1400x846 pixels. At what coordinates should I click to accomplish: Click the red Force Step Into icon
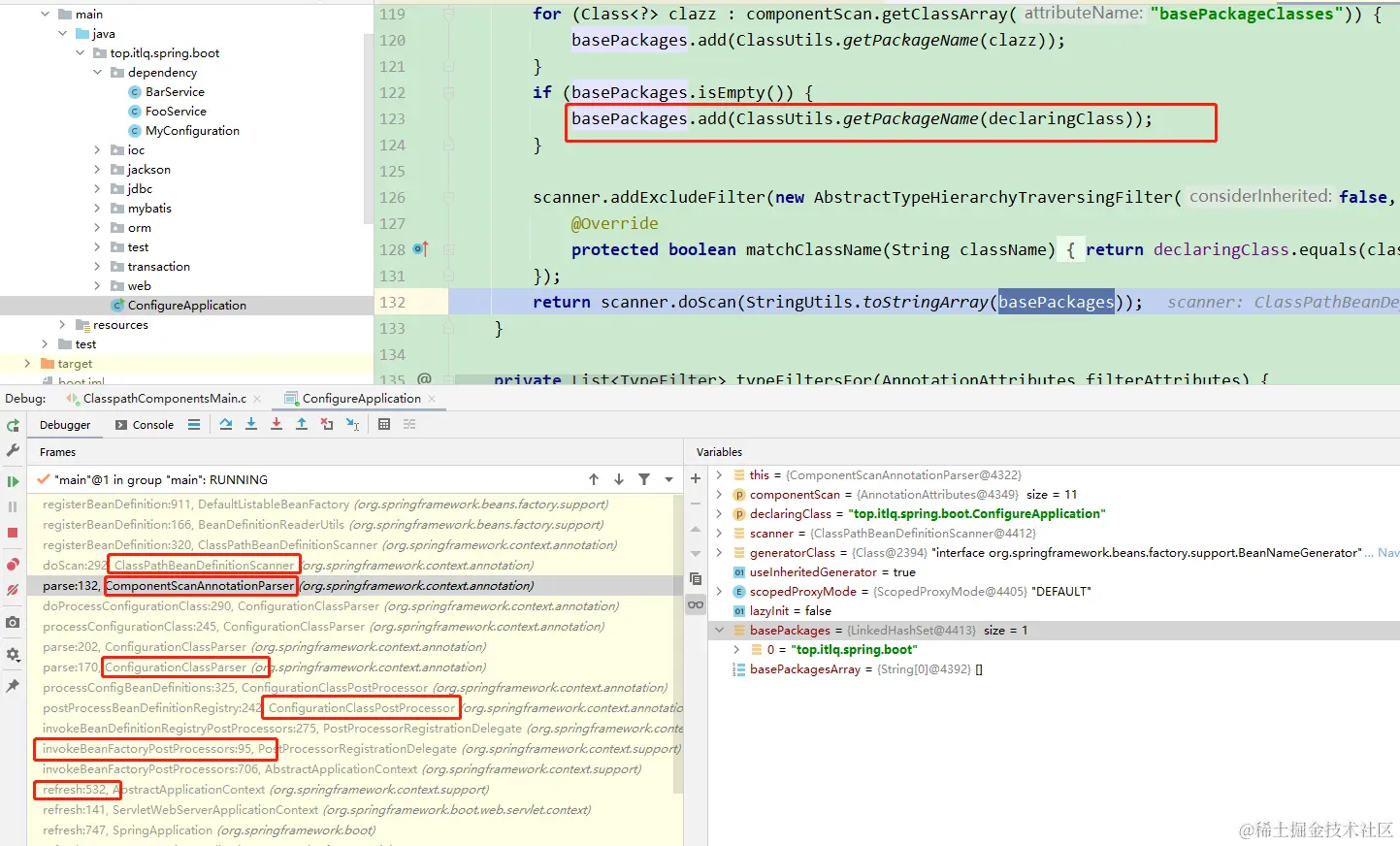pyautogui.click(x=277, y=424)
